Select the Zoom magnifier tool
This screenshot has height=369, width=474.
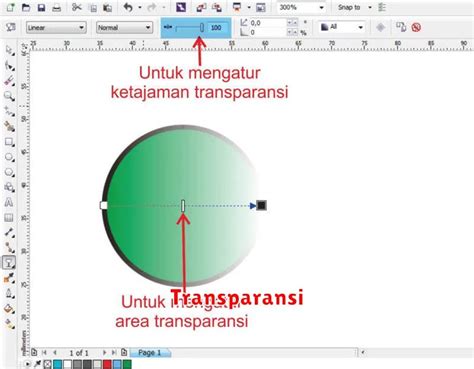click(x=9, y=96)
